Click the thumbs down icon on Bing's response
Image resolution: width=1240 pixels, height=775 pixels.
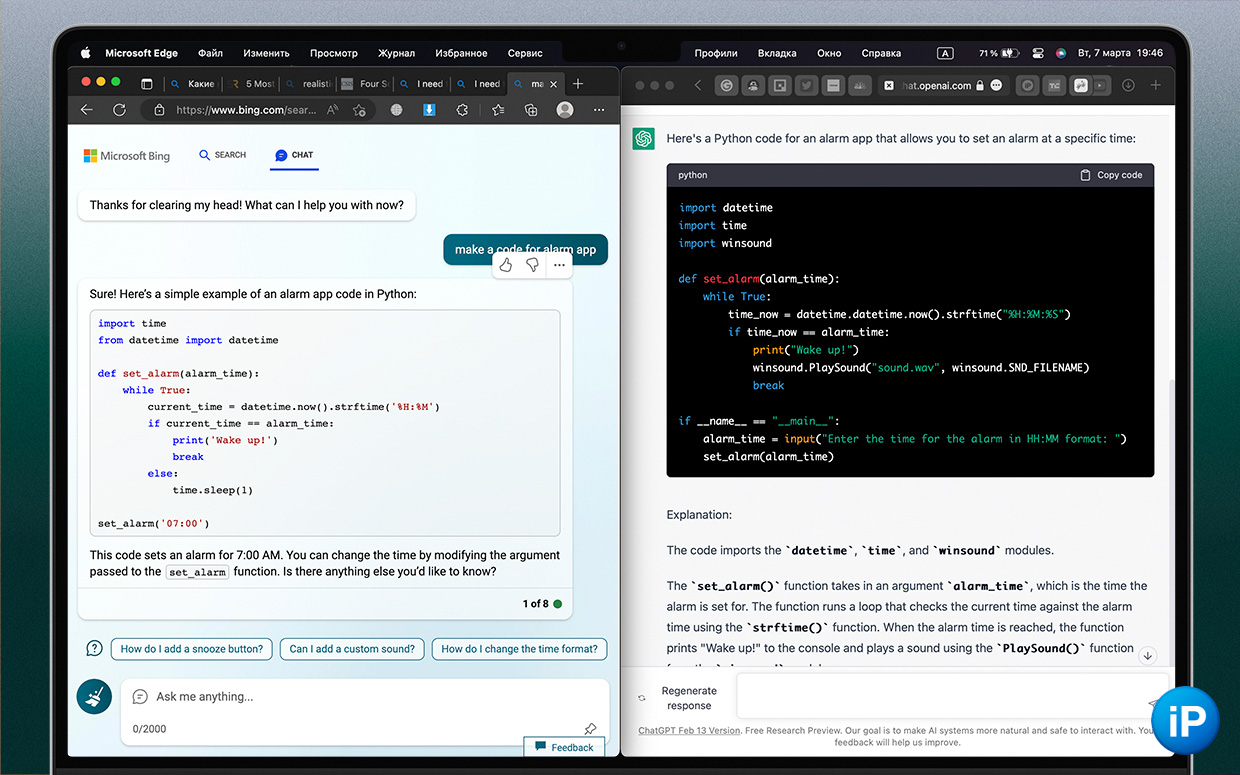[x=532, y=265]
